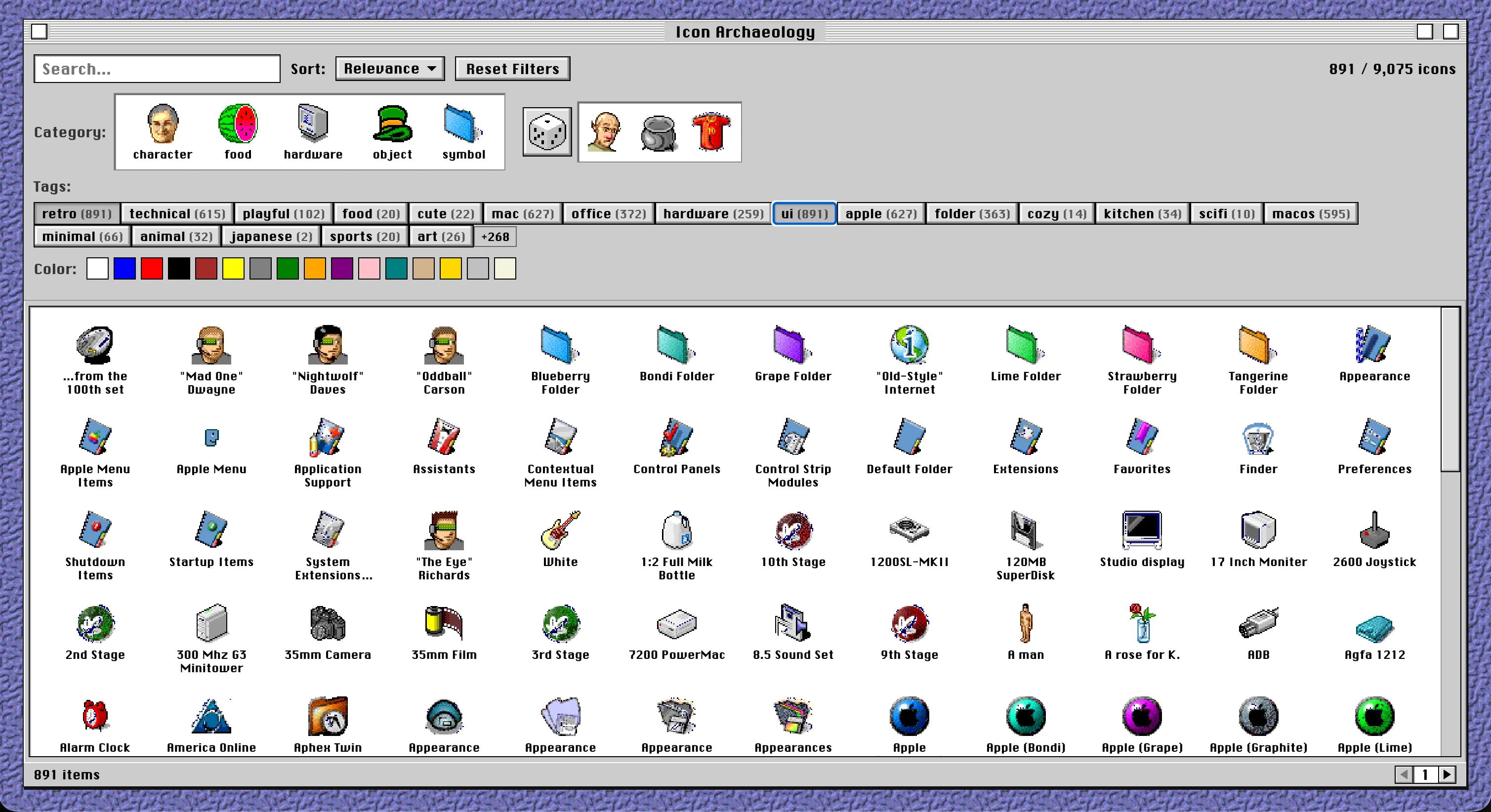
Task: Open the red shirt random icon
Action: click(711, 132)
